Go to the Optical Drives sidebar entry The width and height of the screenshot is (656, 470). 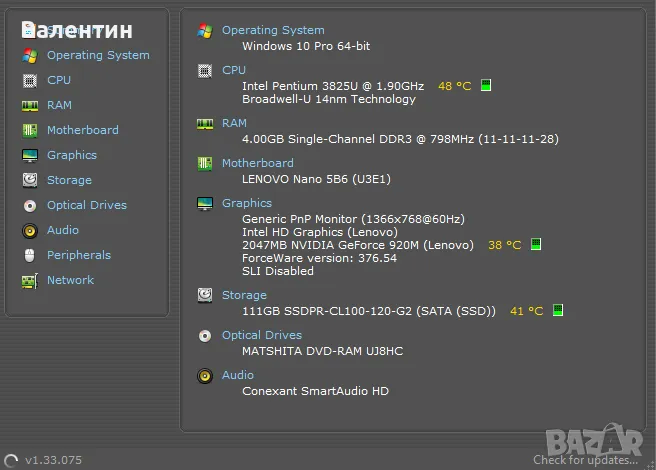86,205
